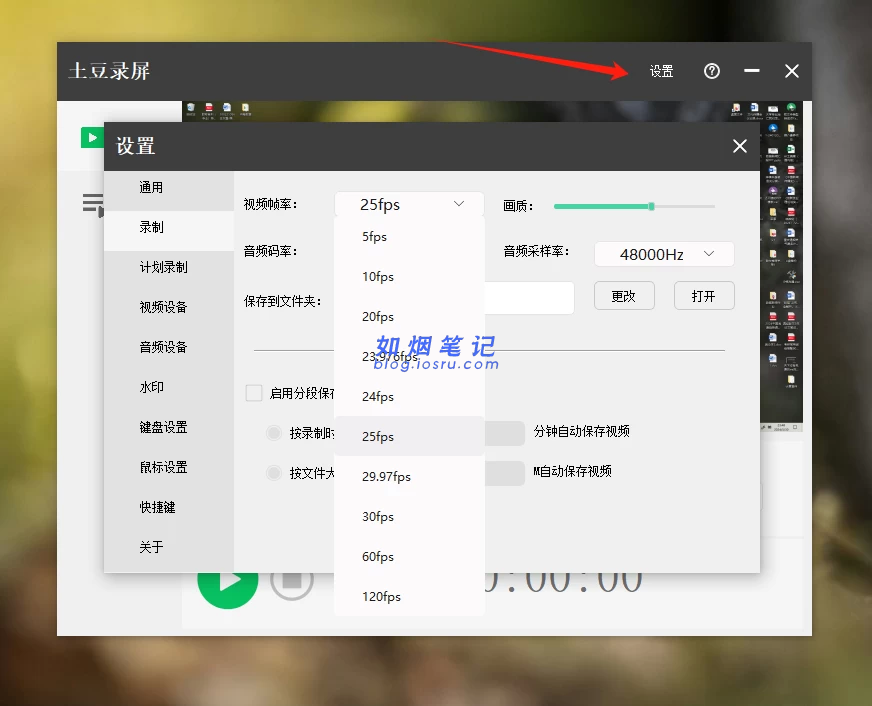Choose 24fps from the frame rate list
This screenshot has width=872, height=706.
coord(409,397)
